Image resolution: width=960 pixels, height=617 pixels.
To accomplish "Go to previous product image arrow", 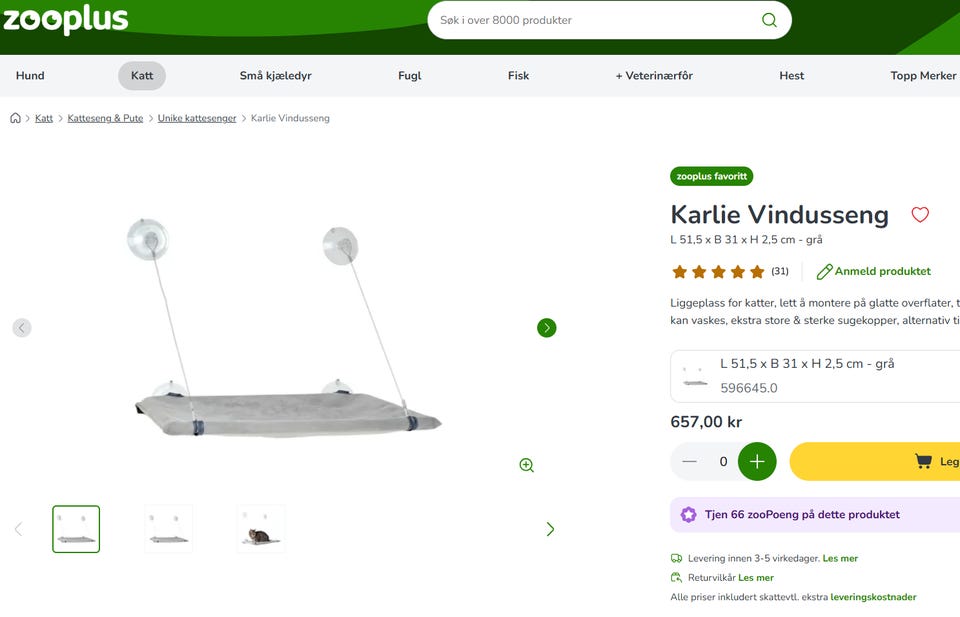I will click(22, 328).
